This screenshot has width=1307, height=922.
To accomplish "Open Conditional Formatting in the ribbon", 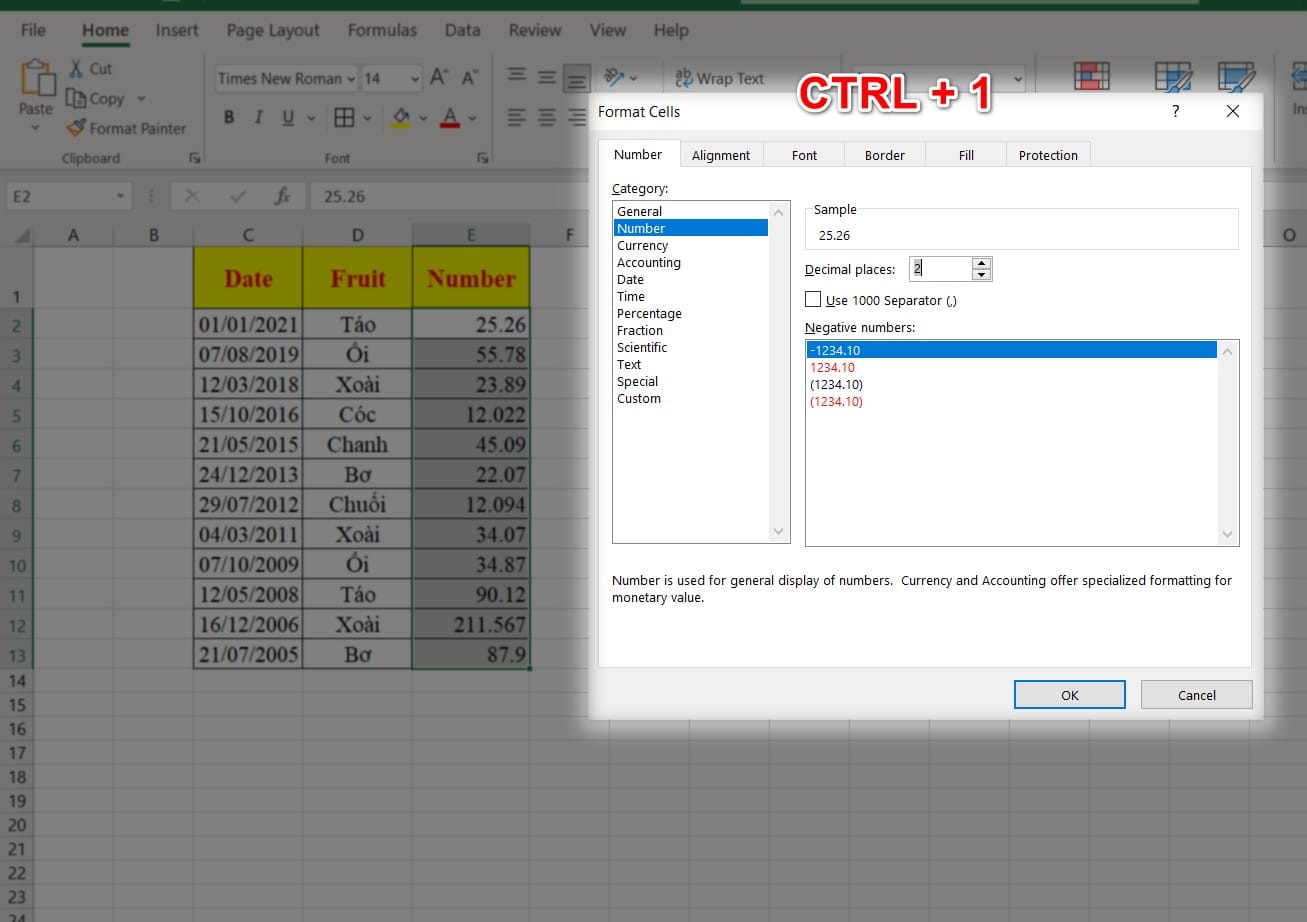I will [x=1090, y=78].
